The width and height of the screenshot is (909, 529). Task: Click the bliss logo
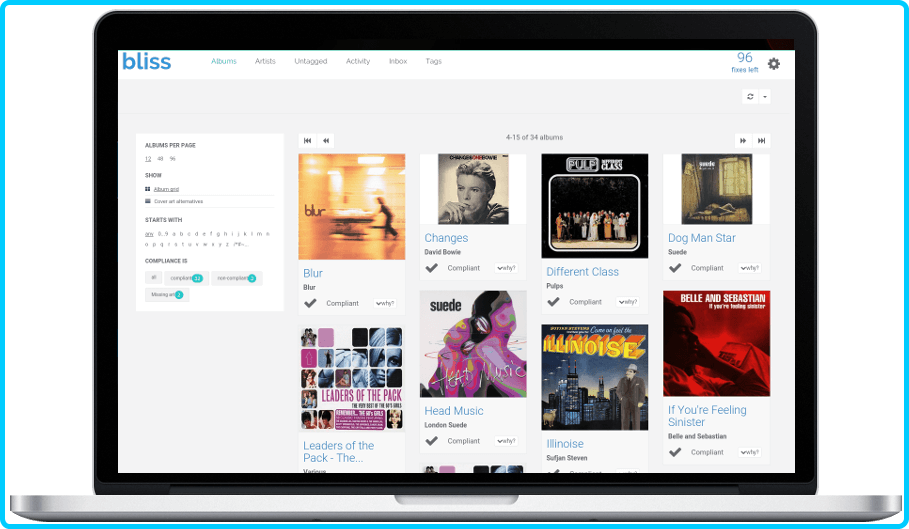(146, 62)
